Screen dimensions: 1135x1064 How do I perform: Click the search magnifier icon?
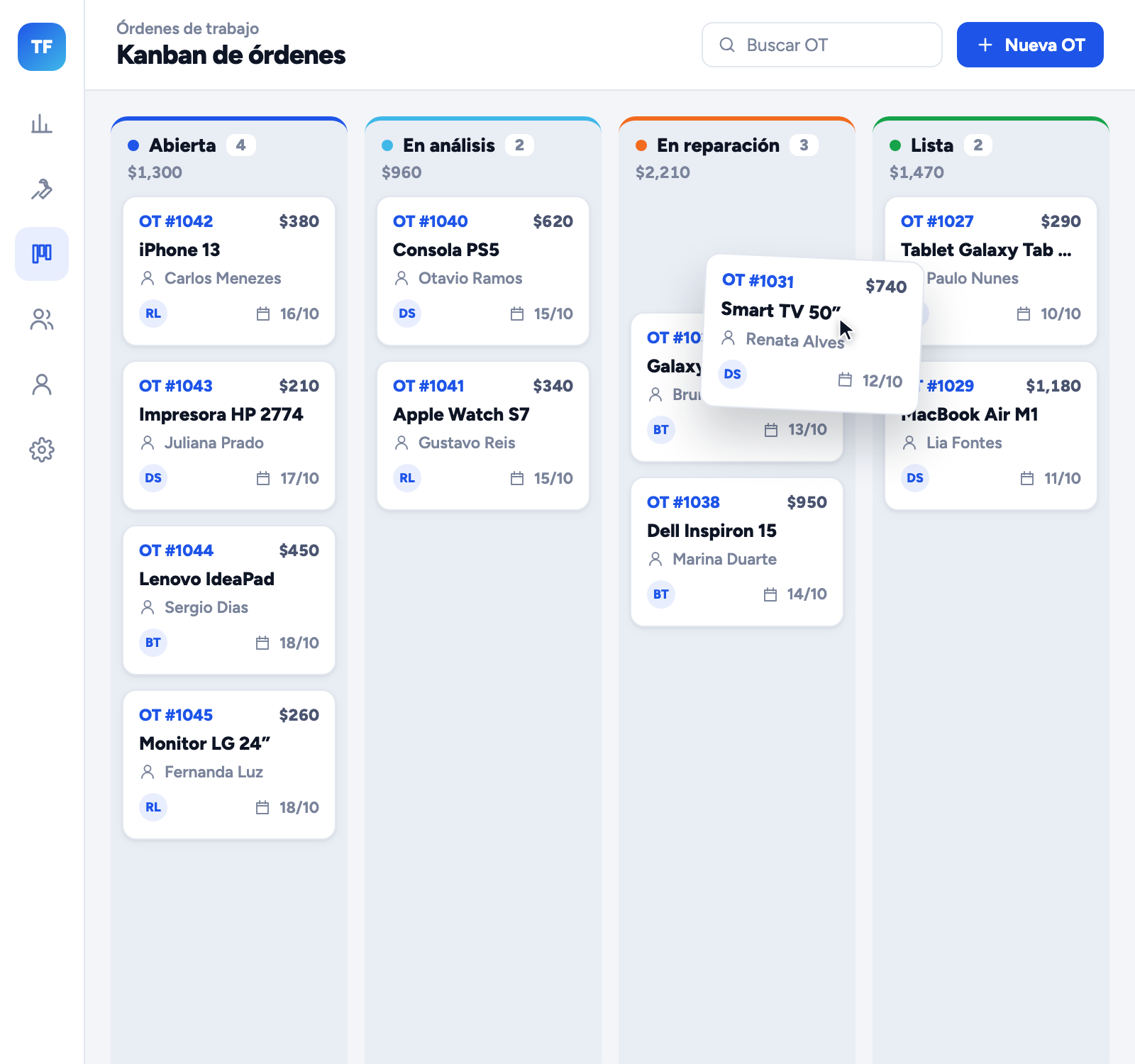pos(727,45)
